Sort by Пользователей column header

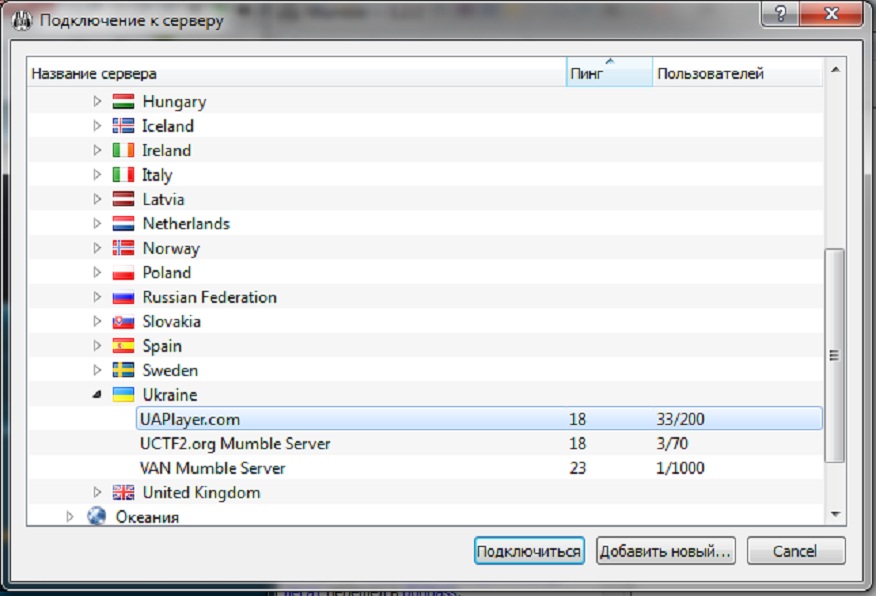737,72
